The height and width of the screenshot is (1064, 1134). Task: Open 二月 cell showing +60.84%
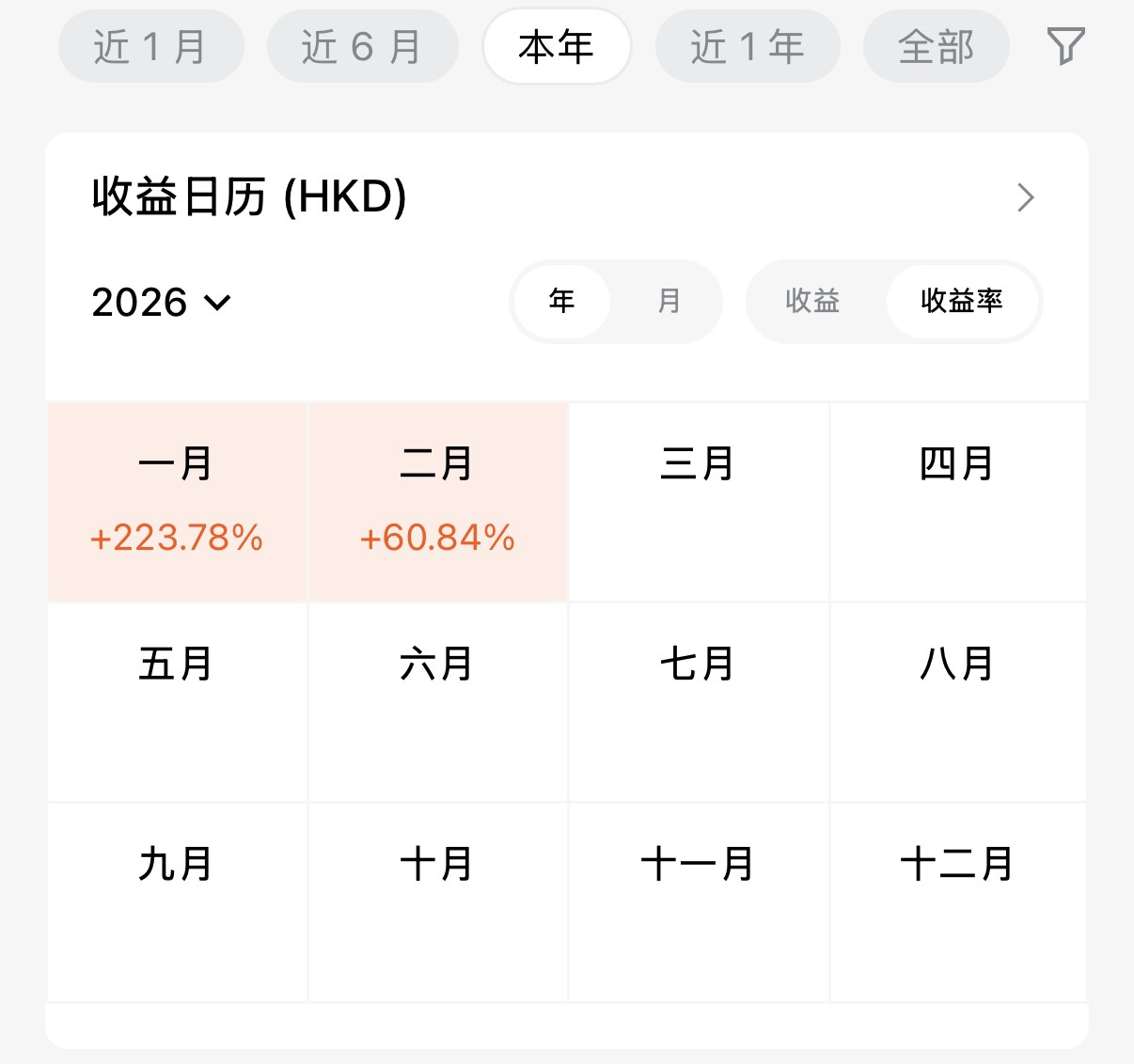[x=437, y=502]
